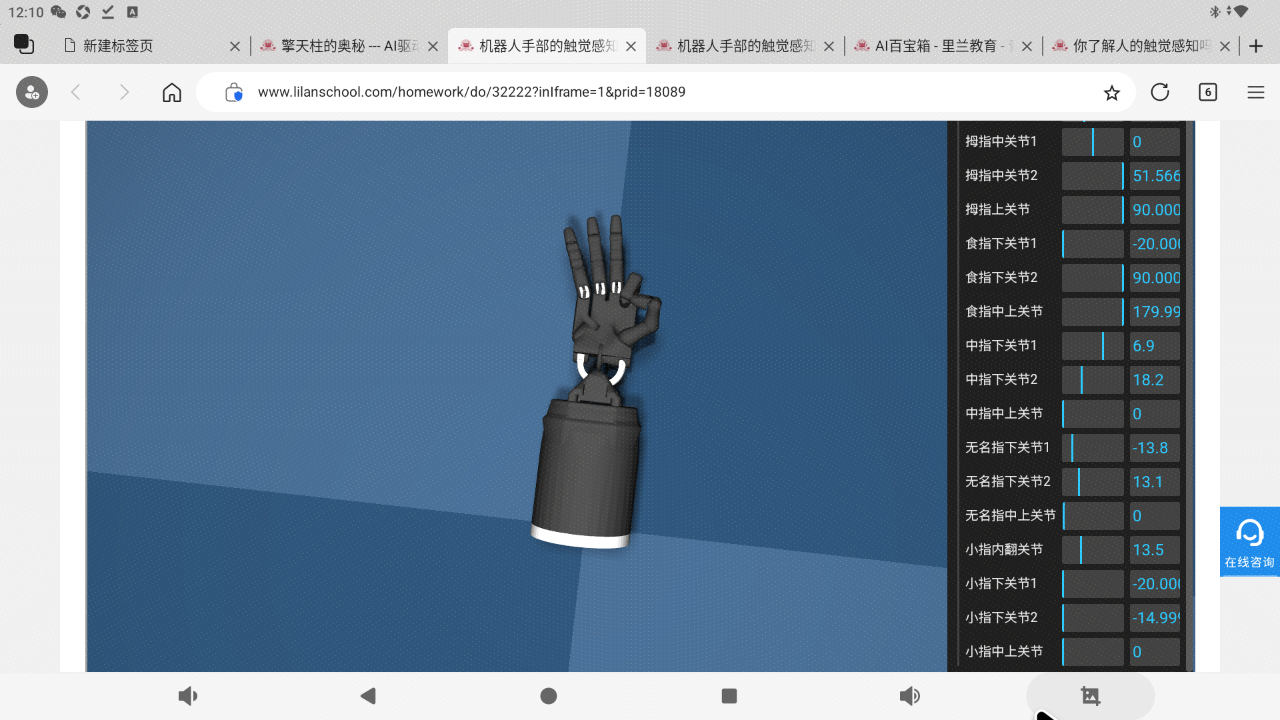Screen dimensions: 1280x720
Task: Adjust the 拇指中关节1 slider
Action: [x=1092, y=142]
